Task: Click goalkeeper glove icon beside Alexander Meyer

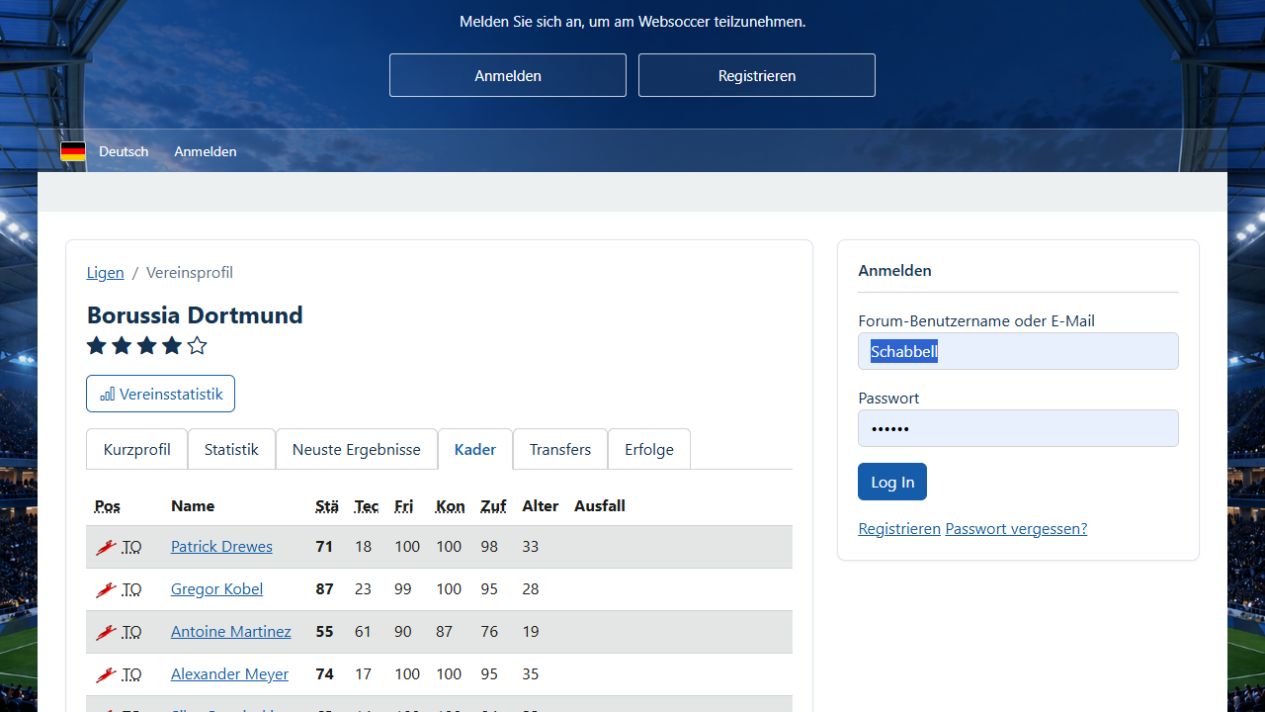Action: tap(106, 675)
